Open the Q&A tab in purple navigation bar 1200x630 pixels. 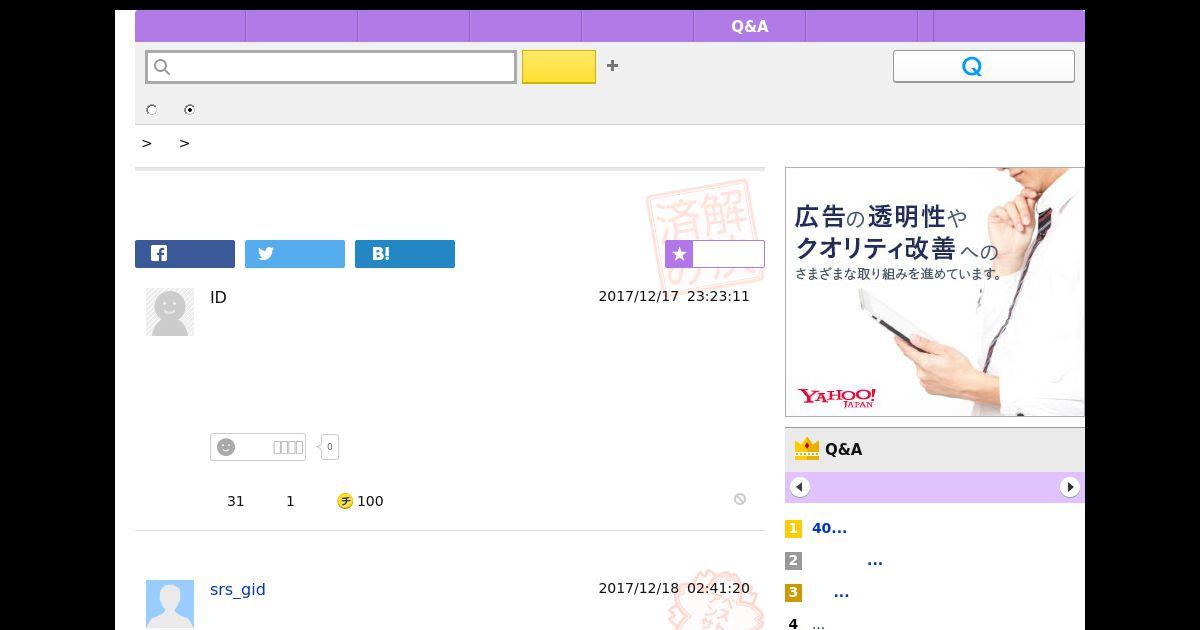750,26
